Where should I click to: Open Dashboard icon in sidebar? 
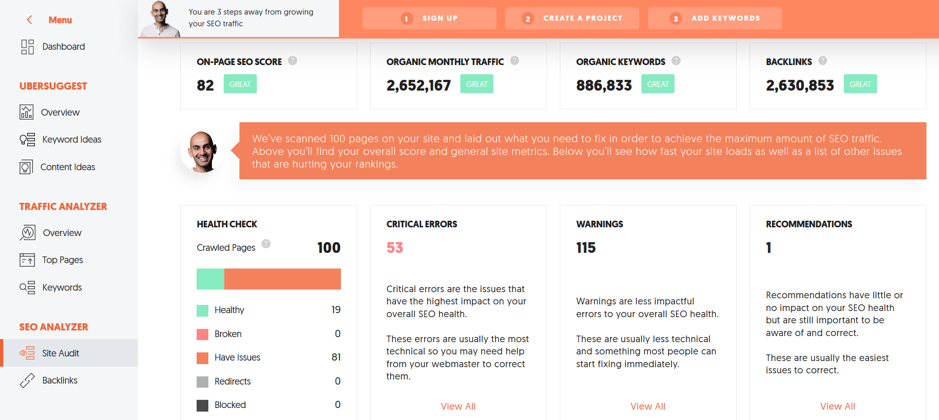click(28, 47)
